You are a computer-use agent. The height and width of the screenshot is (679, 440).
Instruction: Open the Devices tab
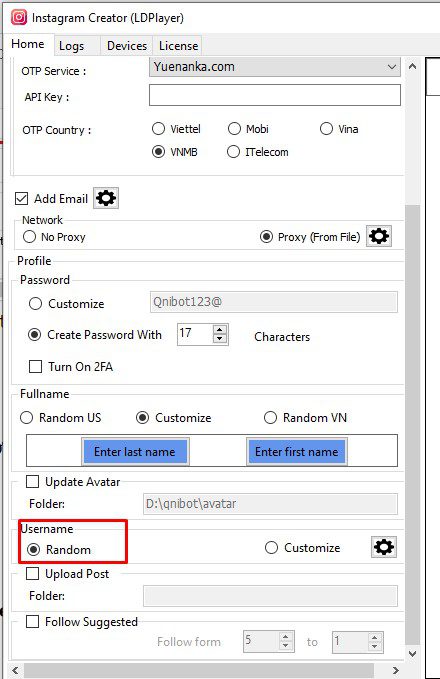pos(126,46)
